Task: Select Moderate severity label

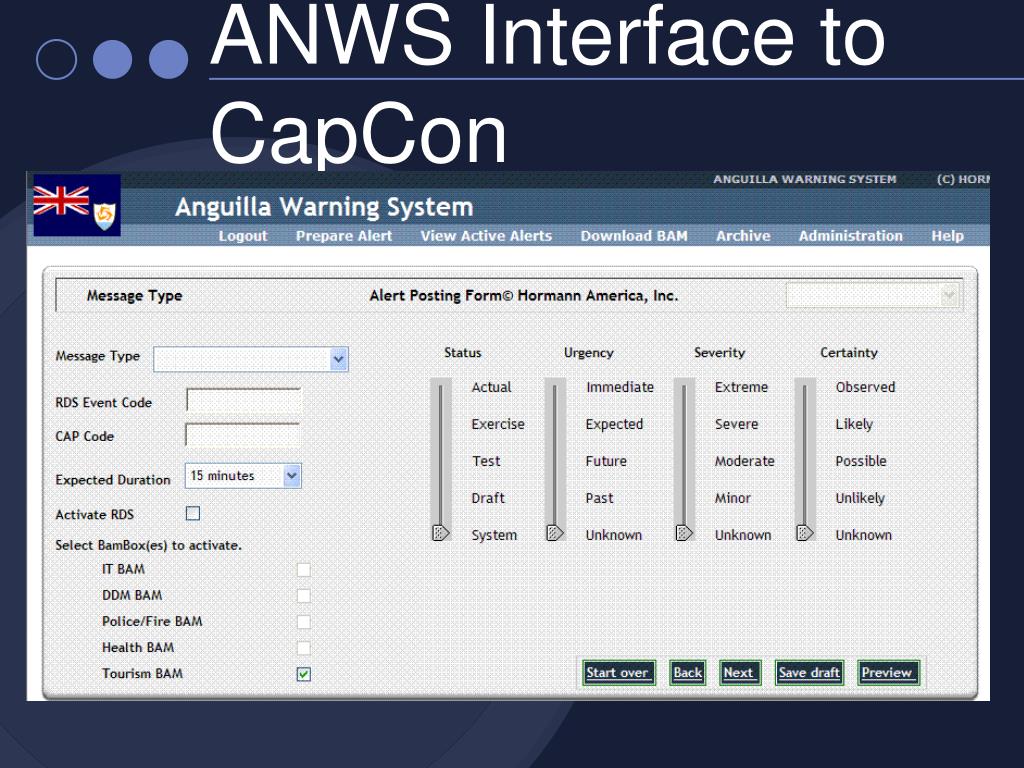Action: (744, 461)
